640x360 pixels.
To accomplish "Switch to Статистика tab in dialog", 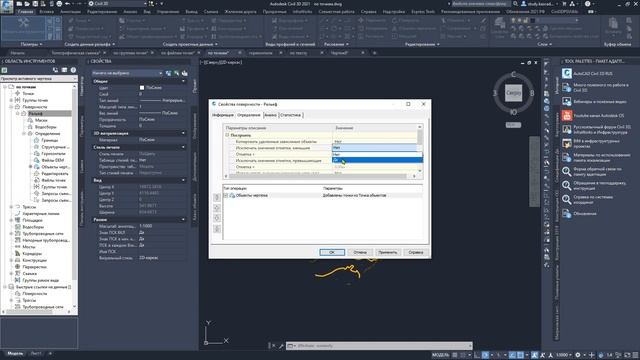I will pos(291,115).
